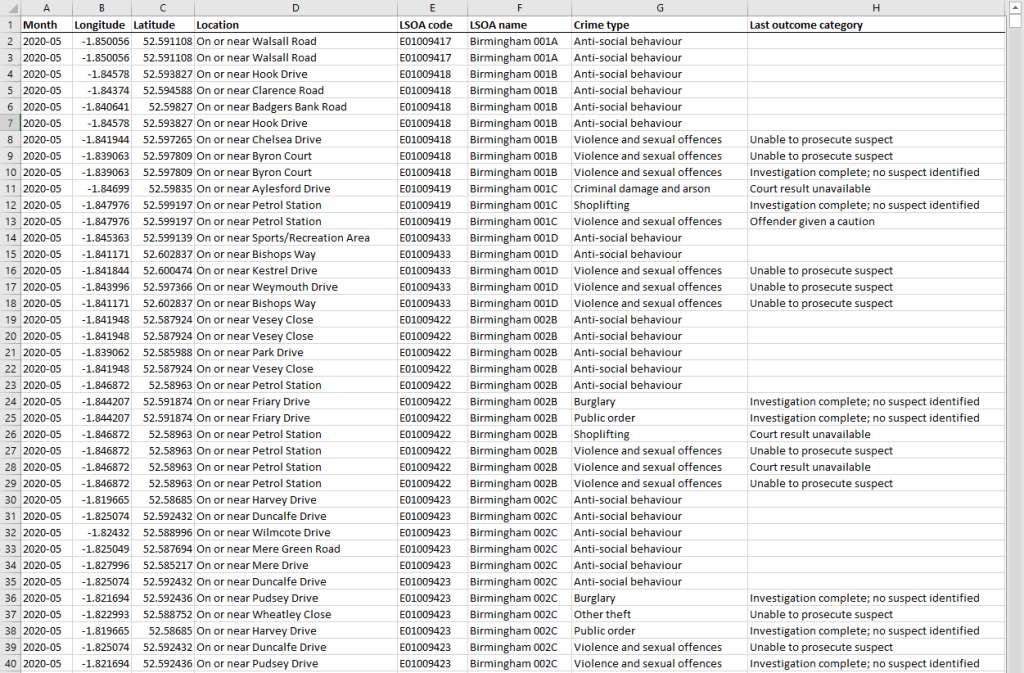Click the row 26 header number
1024x673 pixels.
click(9, 434)
